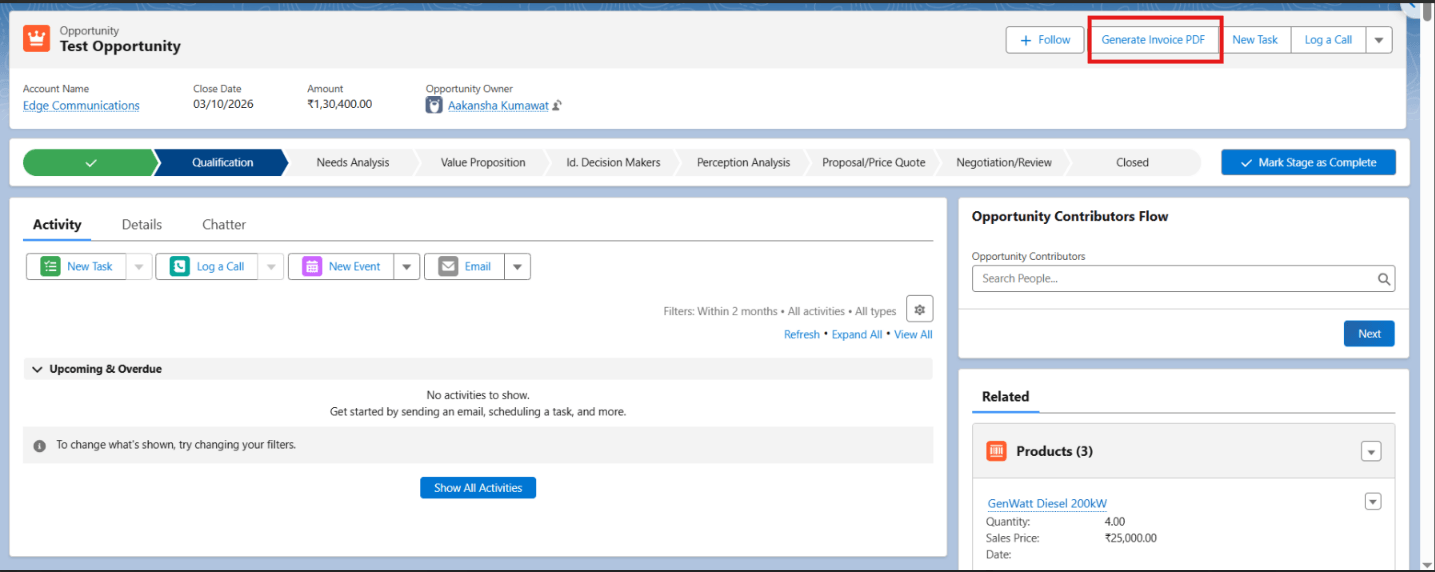Viewport: 1435px width, 572px height.
Task: Select the Value Proposition stage
Action: pyautogui.click(x=483, y=162)
